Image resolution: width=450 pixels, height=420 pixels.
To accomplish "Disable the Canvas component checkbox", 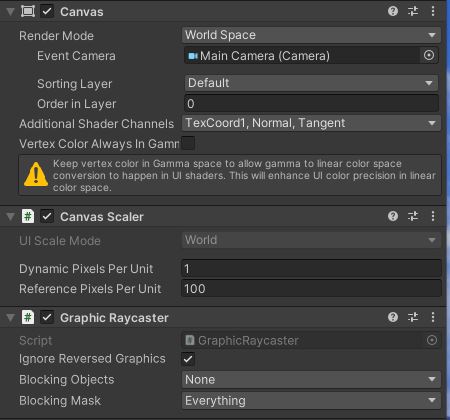I will [47, 11].
